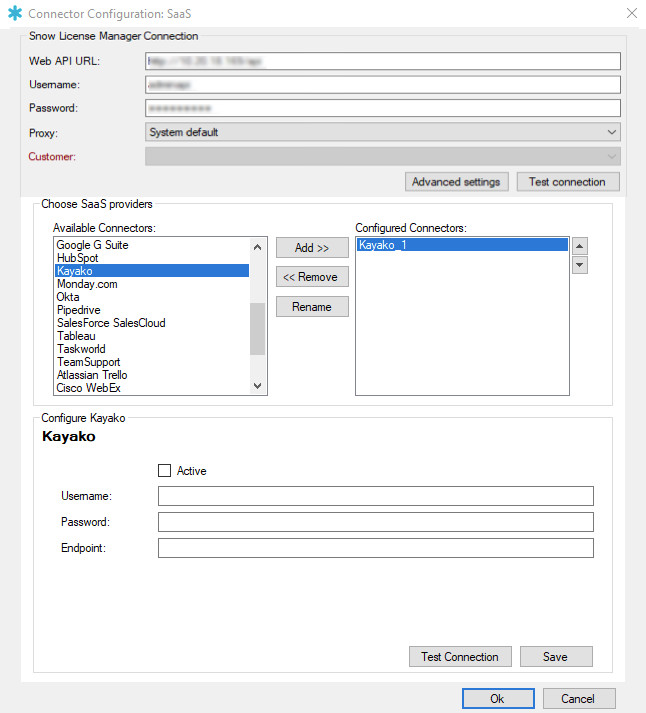
Task: Save the Kayako configuration
Action: 555,657
